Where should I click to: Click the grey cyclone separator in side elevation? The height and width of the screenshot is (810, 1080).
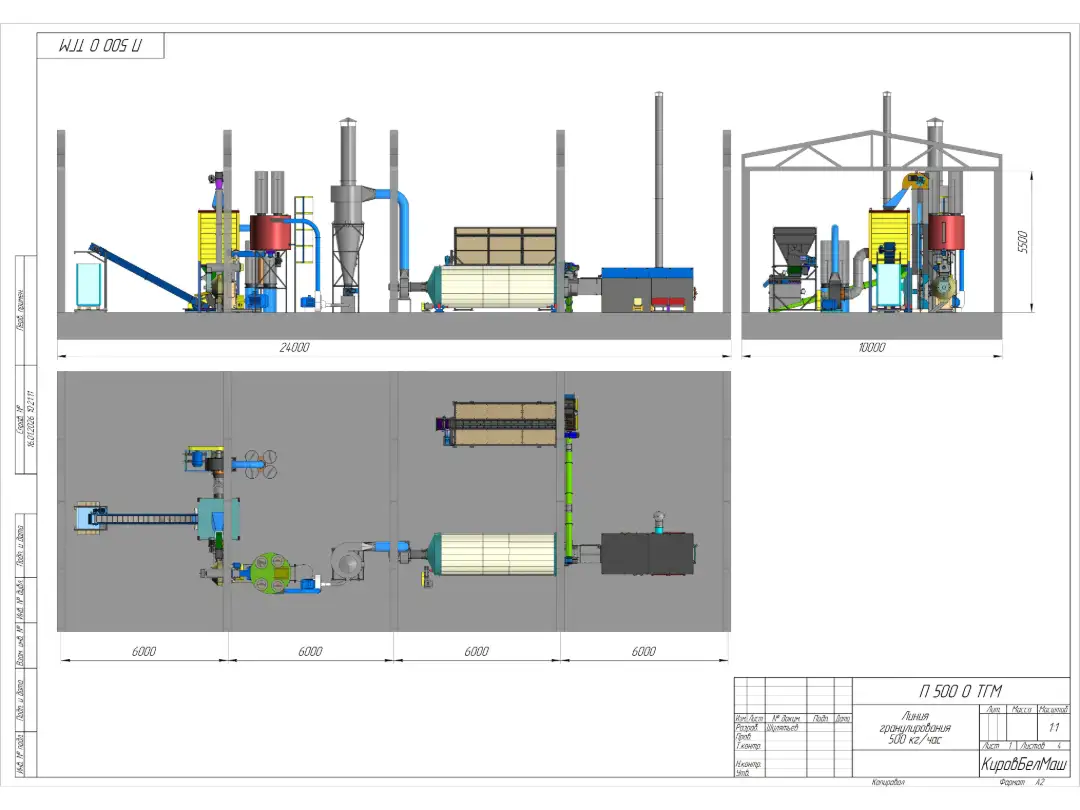coord(348,230)
